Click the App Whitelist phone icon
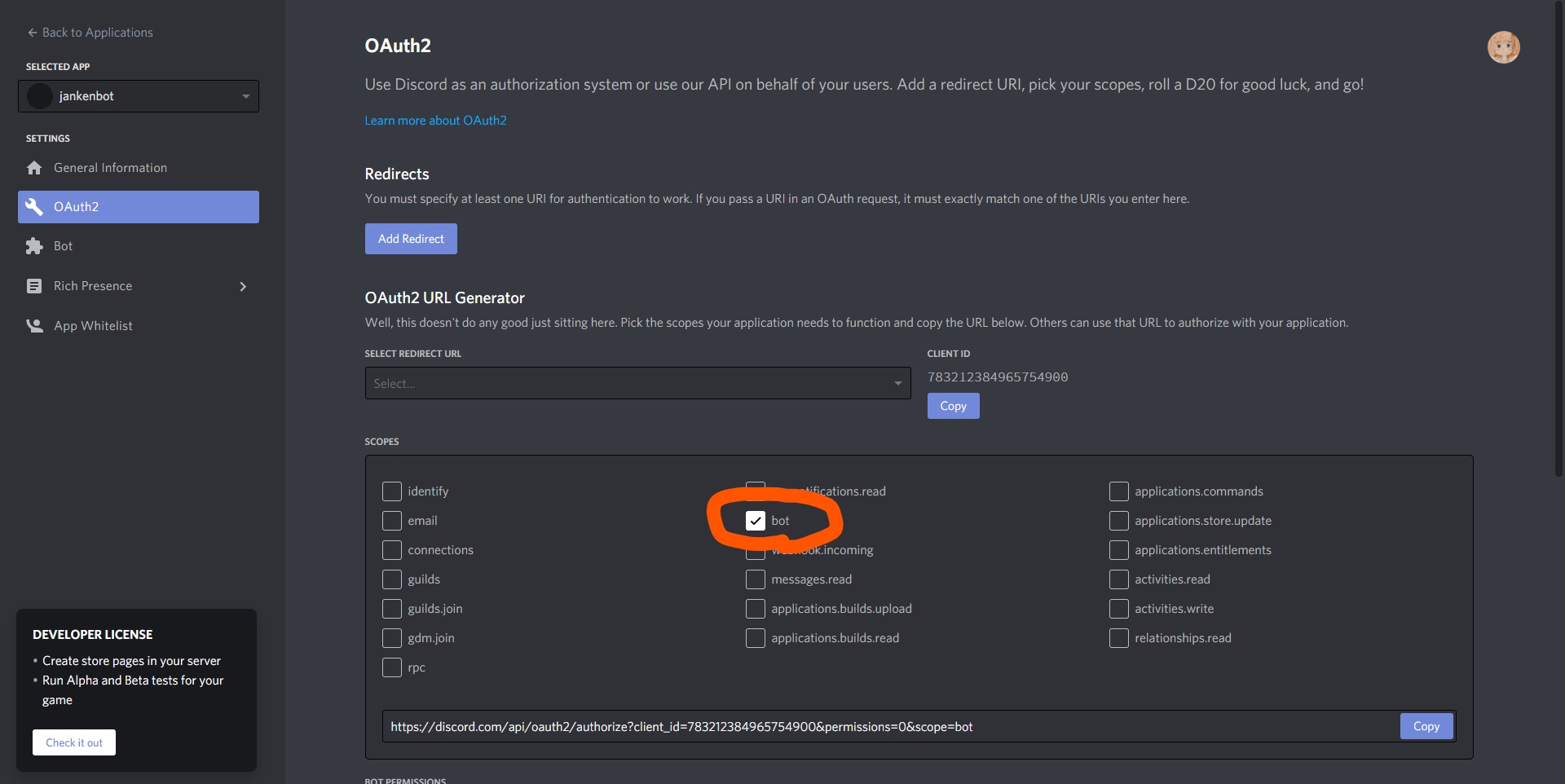The width and height of the screenshot is (1565, 784). pos(33,325)
